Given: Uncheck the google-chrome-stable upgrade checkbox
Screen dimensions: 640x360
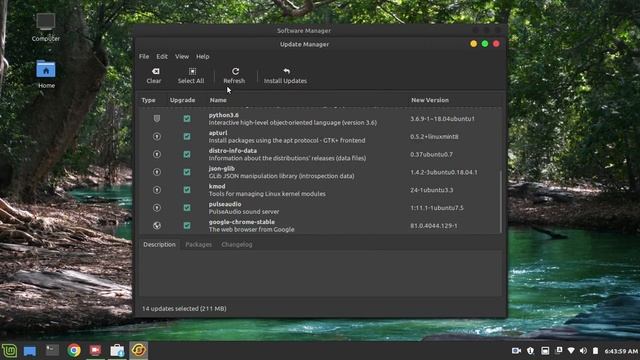Looking at the screenshot, I should tap(187, 225).
